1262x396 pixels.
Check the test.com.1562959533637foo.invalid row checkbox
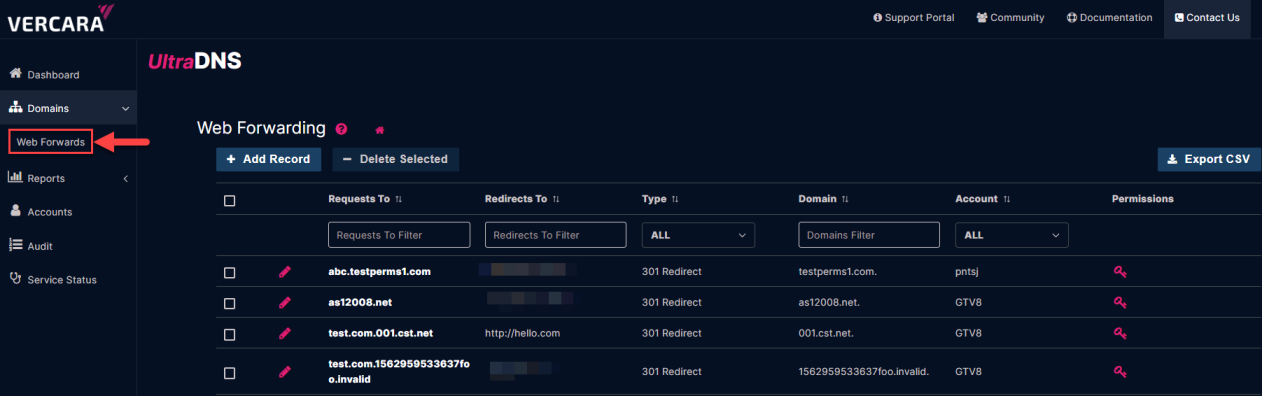230,372
